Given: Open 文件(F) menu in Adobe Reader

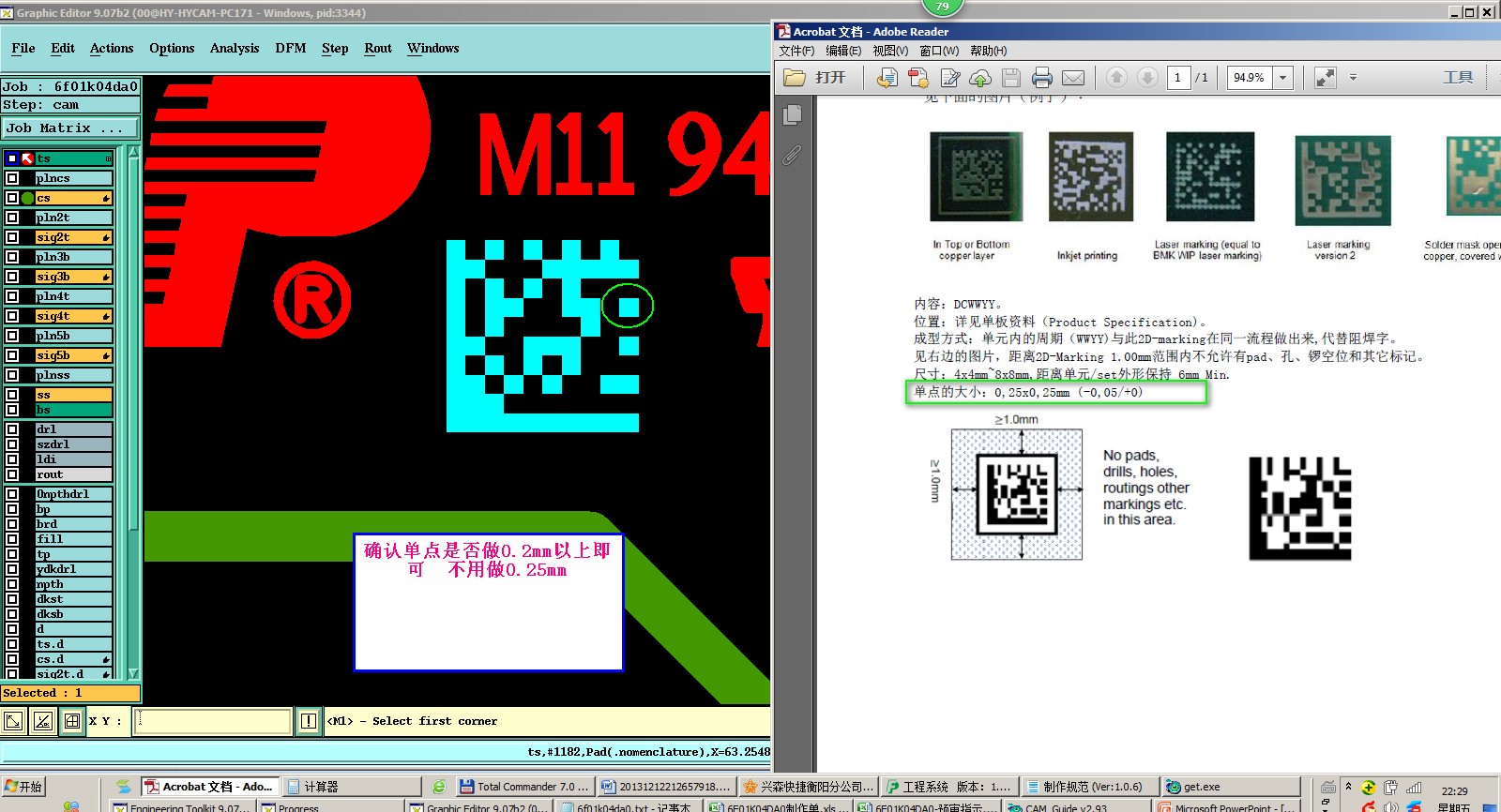Looking at the screenshot, I should [796, 51].
